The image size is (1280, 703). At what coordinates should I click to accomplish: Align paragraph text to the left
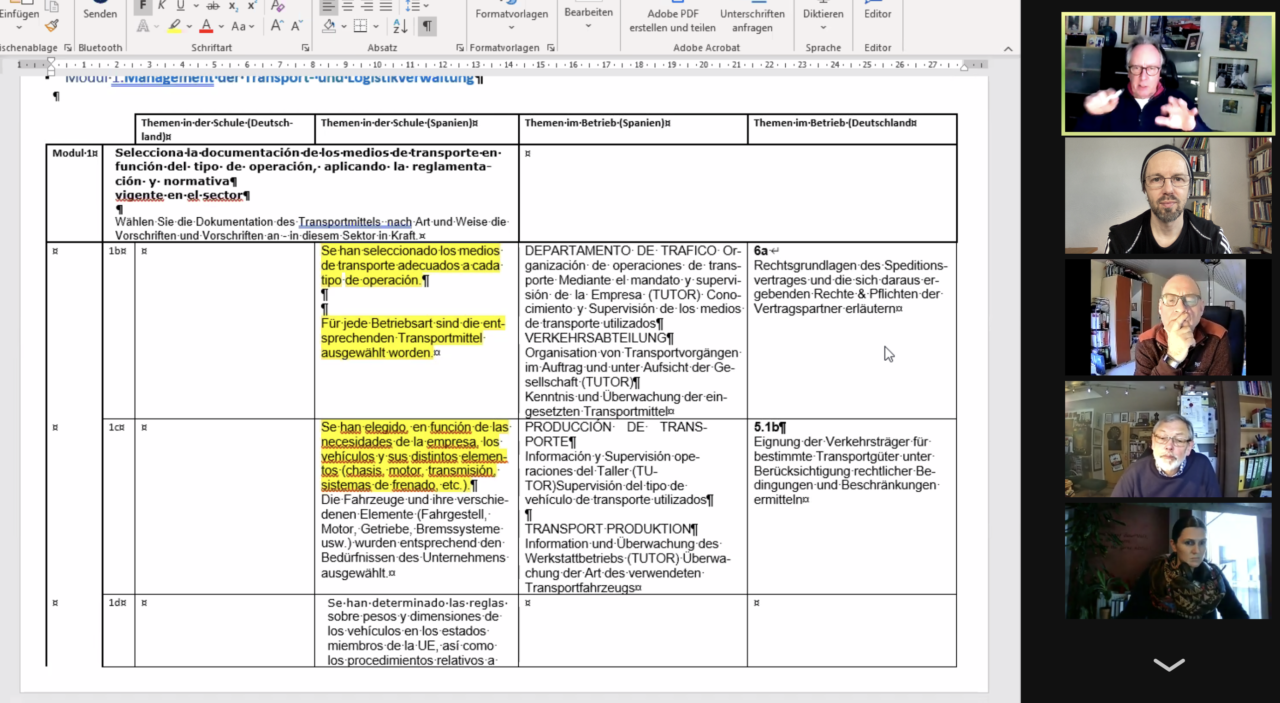click(328, 6)
